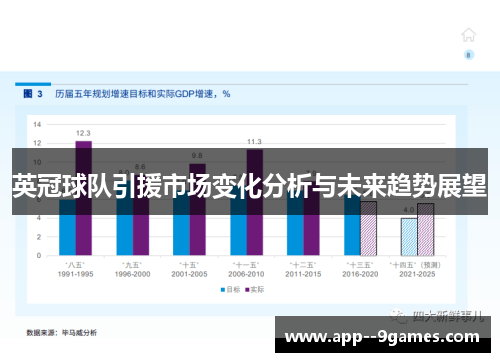The width and height of the screenshot is (500, 362).
Task: Click the y-axis label 14
Action: pyautogui.click(x=37, y=125)
